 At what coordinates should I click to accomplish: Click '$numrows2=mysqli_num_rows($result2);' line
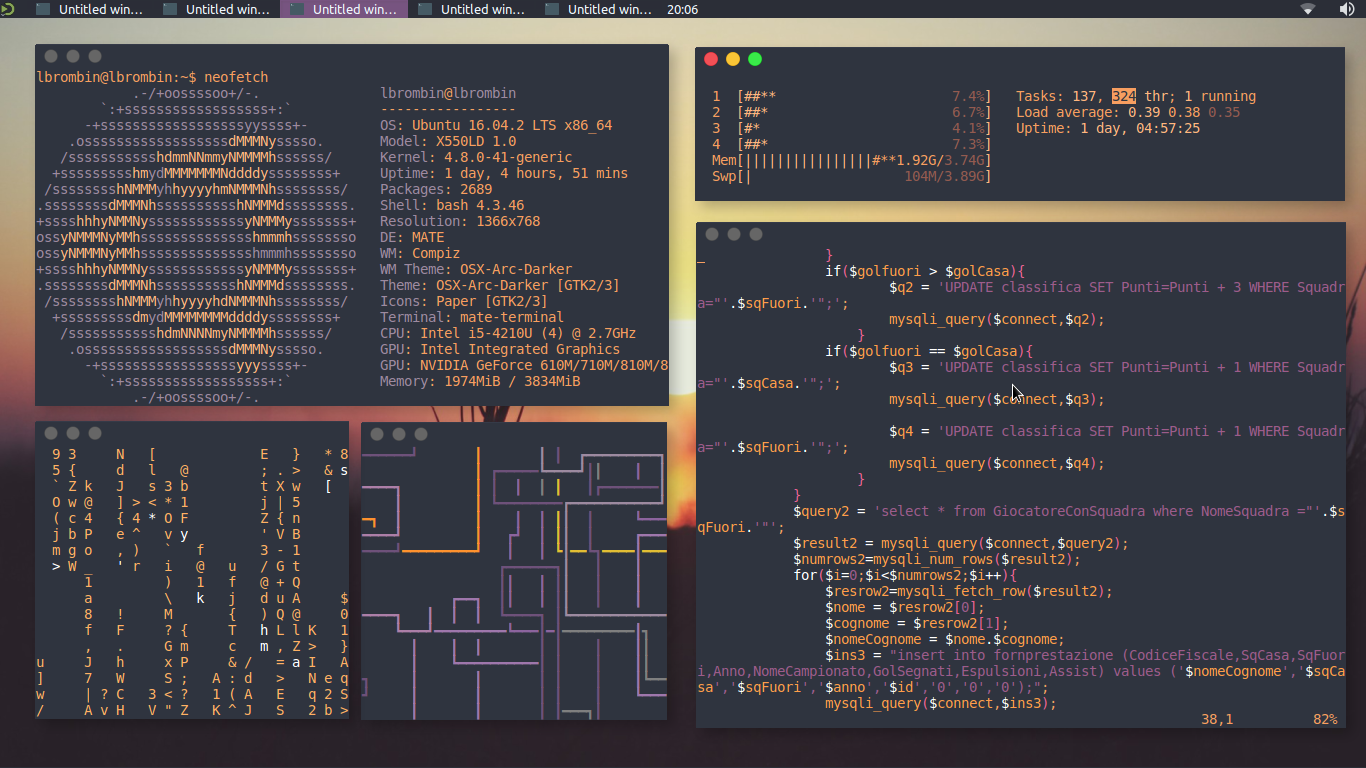pyautogui.click(x=937, y=559)
